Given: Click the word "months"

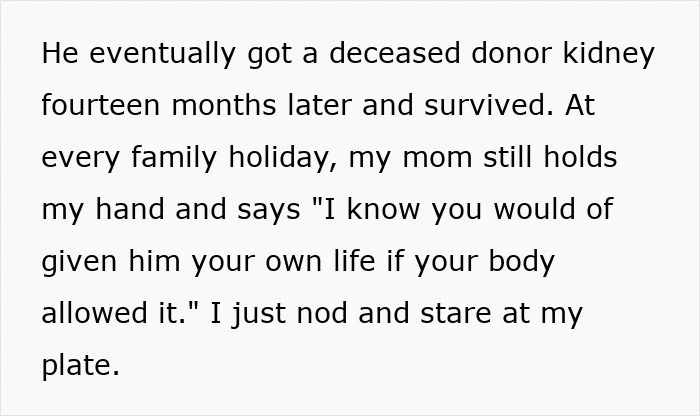Looking at the screenshot, I should coord(224,105).
